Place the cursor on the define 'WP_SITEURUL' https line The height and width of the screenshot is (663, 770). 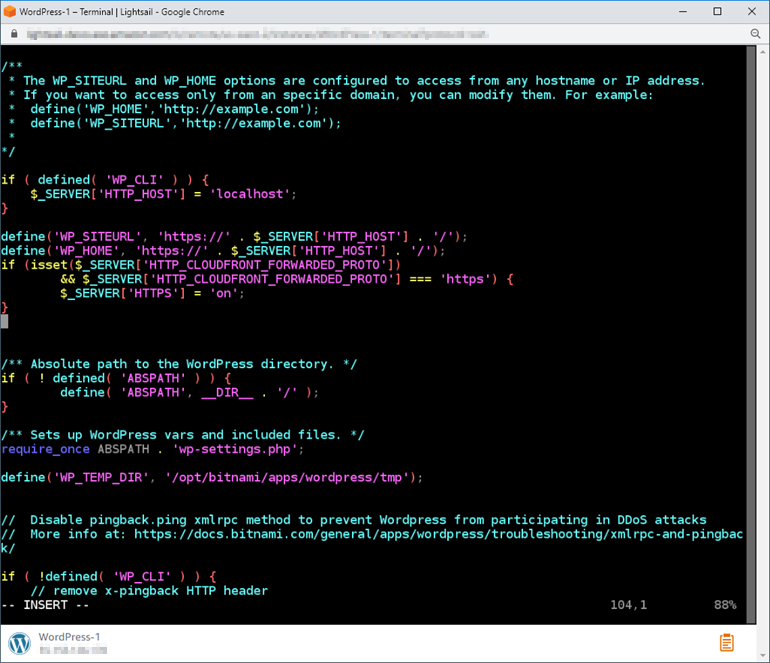pos(234,237)
